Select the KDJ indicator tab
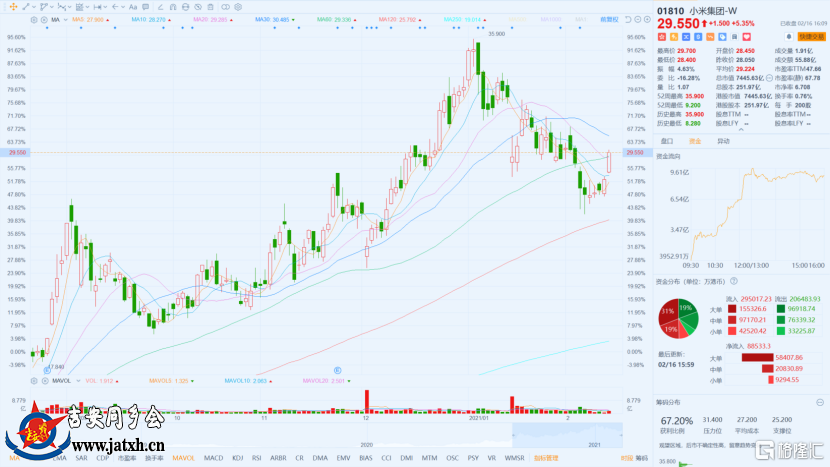This screenshot has width=830, height=467. point(238,458)
